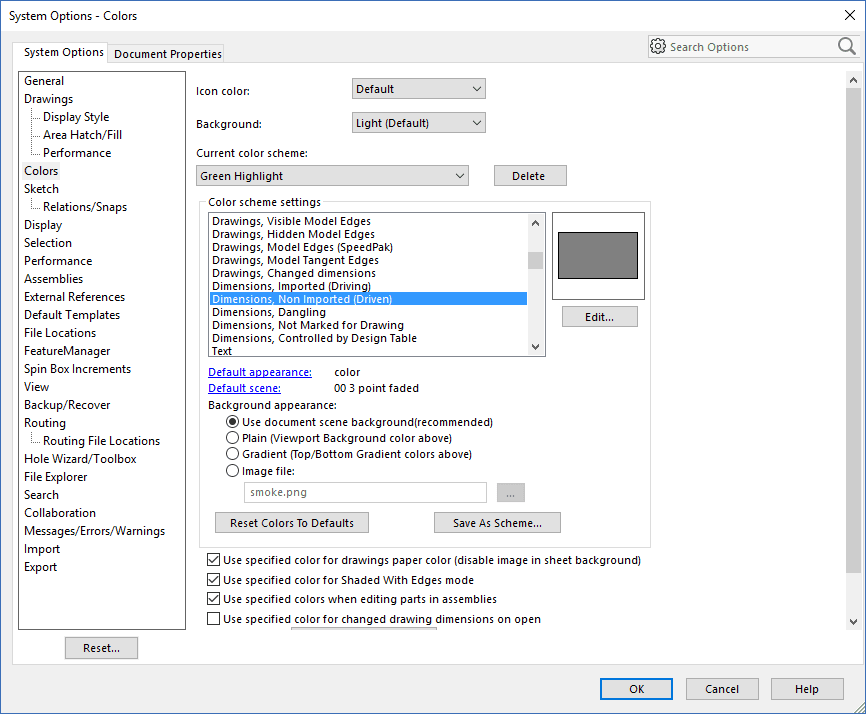This screenshot has height=714, width=866.
Task: Open the Icon color dropdown
Action: tap(419, 89)
